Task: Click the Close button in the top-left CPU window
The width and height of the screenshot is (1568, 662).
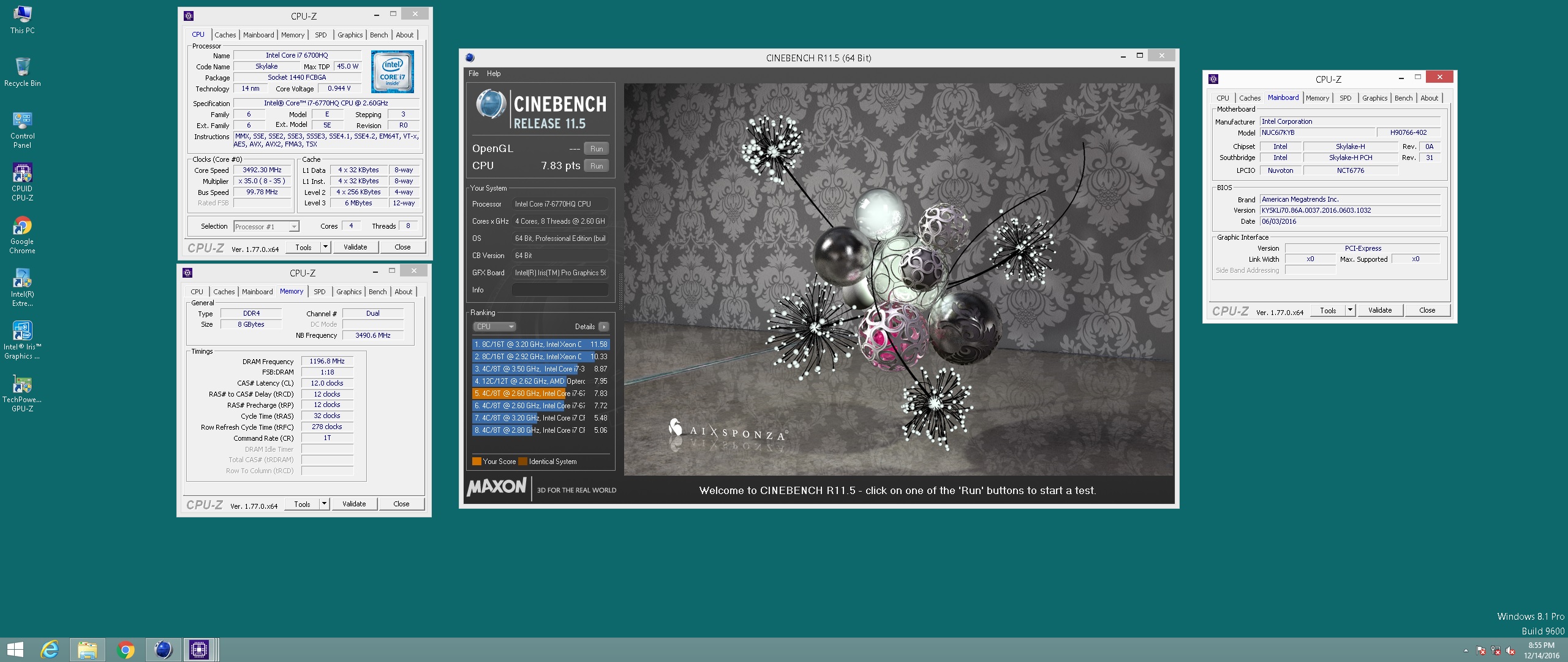Action: coord(402,247)
